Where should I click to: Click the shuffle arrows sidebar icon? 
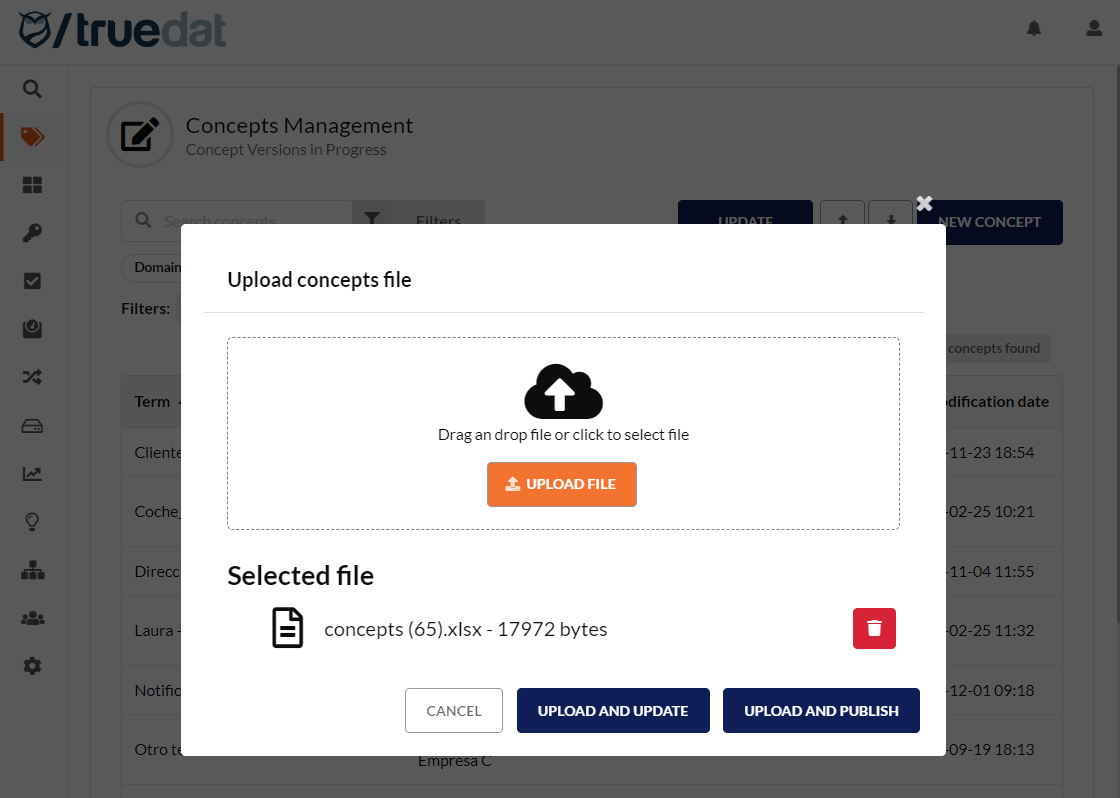(x=32, y=377)
